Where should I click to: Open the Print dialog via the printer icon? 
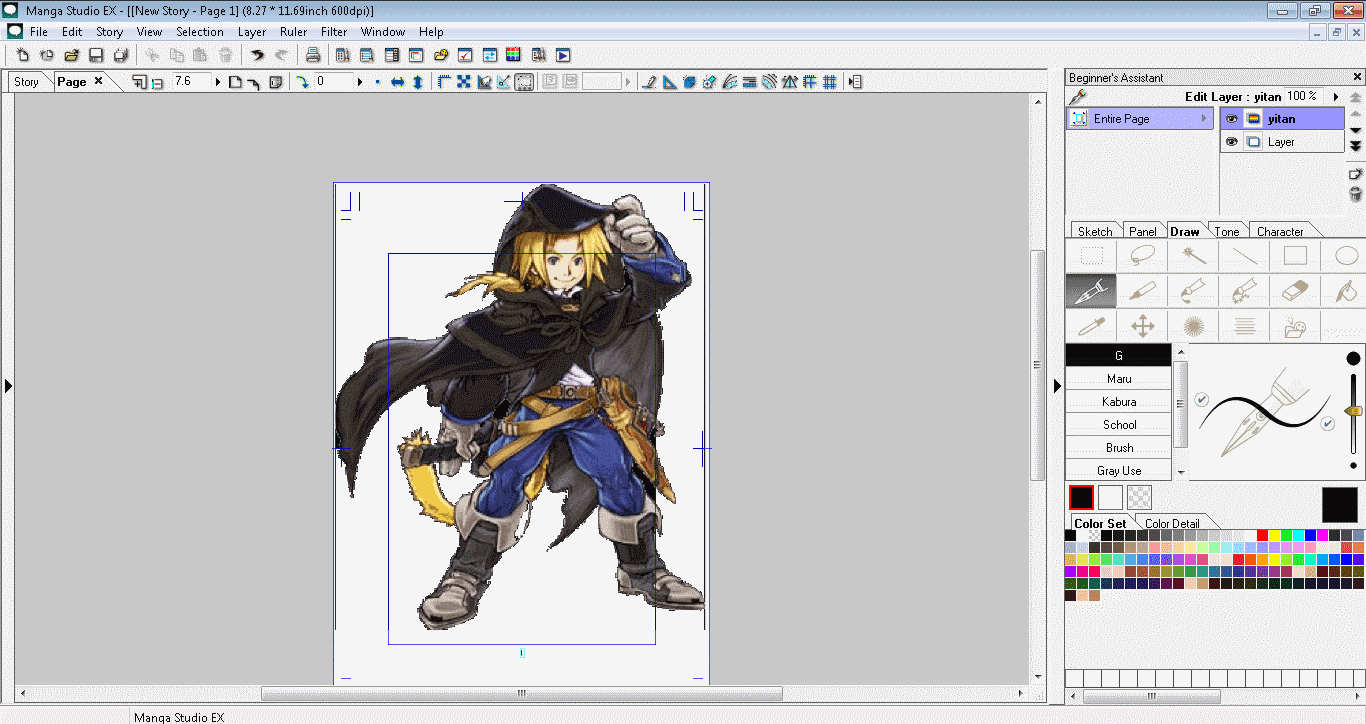click(313, 55)
